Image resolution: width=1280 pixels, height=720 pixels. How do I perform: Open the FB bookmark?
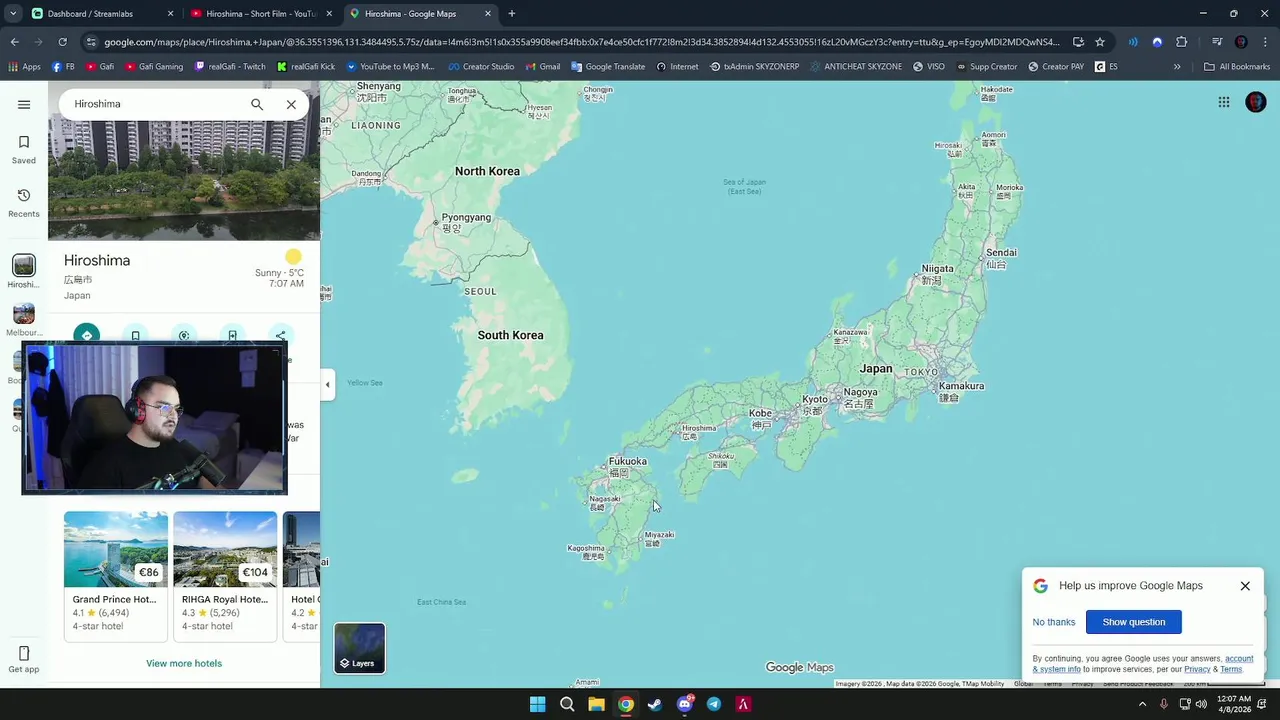63,67
